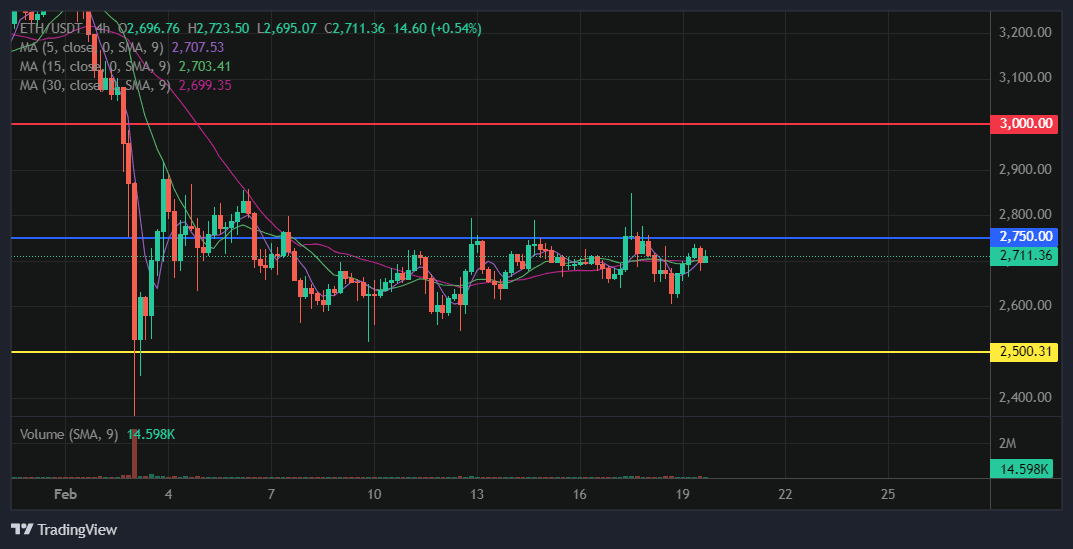Click the yellow 2,500.31 price label
The height and width of the screenshot is (549, 1073).
(x=1024, y=352)
